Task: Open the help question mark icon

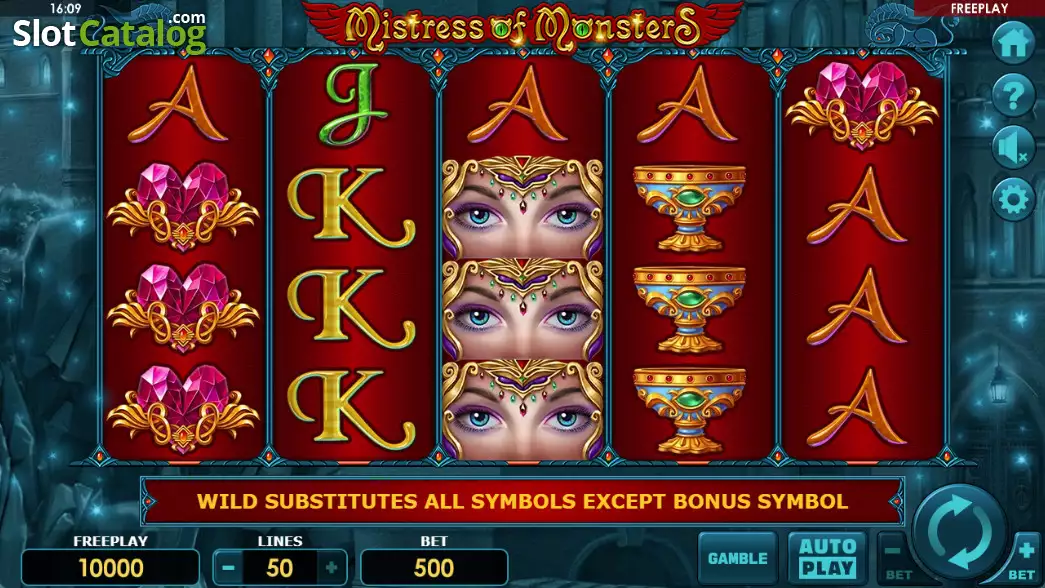Action: point(1013,96)
